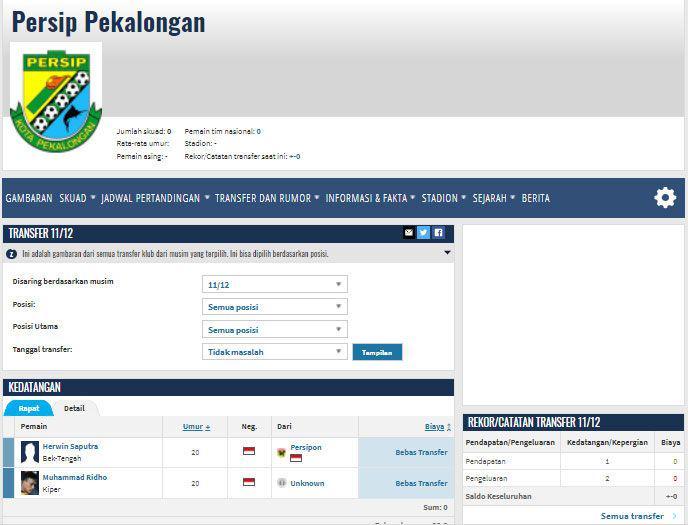
Task: Expand the Skuad menu
Action: coord(77,198)
